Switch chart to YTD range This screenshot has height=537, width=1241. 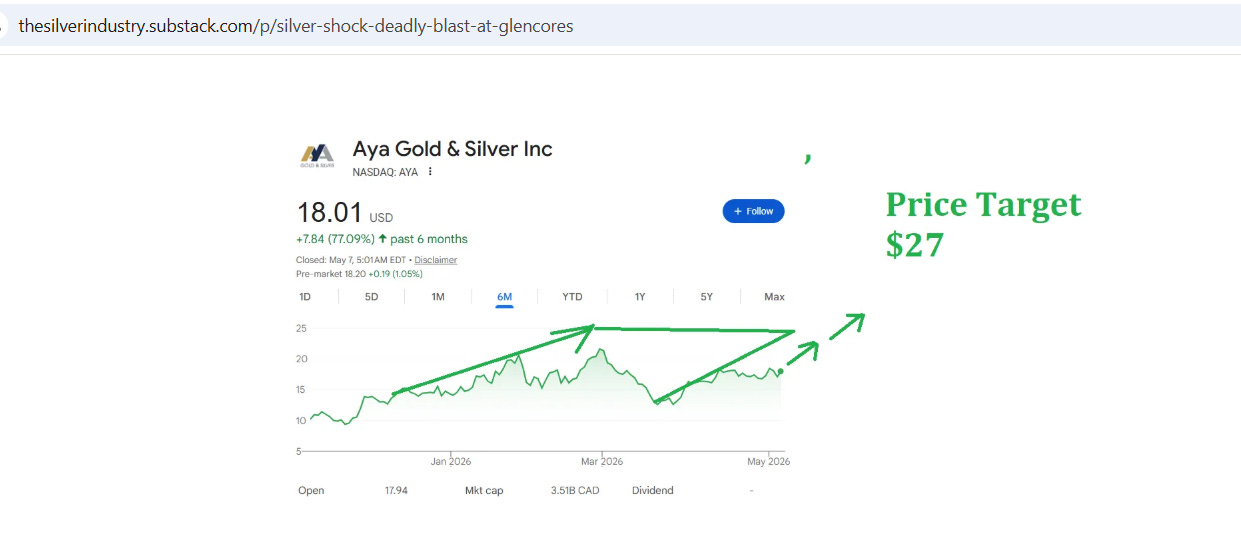(x=572, y=297)
